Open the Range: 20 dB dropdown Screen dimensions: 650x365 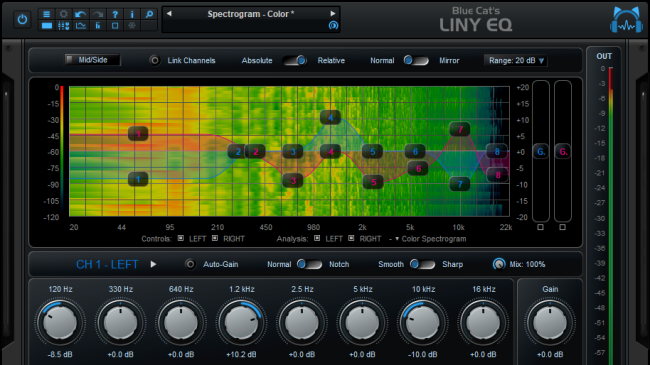pyautogui.click(x=516, y=61)
